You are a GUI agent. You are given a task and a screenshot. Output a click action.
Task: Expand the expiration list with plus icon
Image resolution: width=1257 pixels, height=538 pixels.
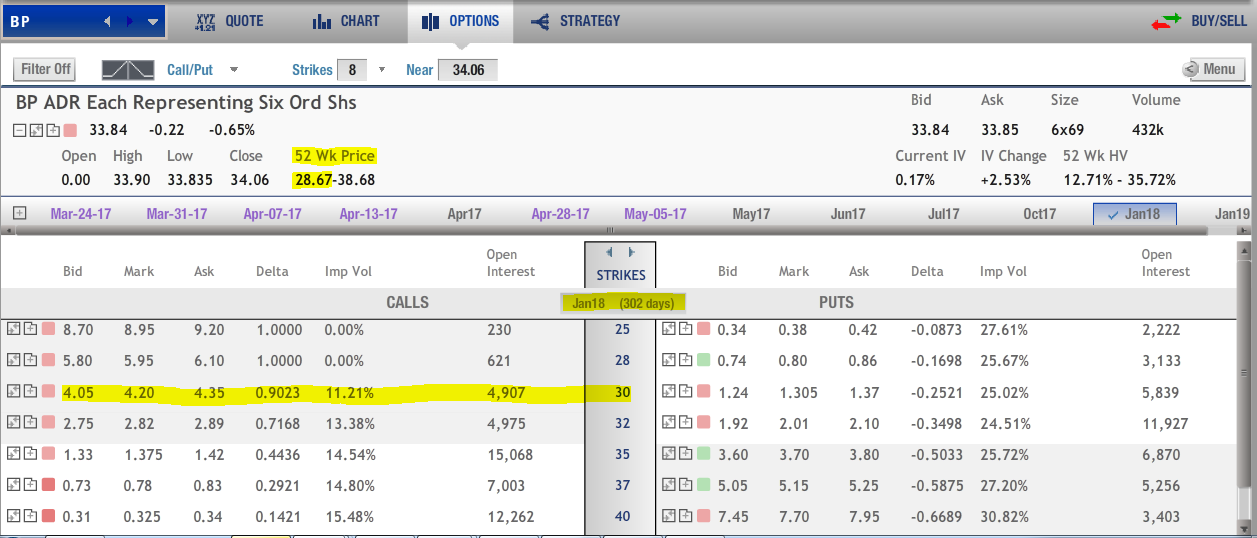[20, 214]
